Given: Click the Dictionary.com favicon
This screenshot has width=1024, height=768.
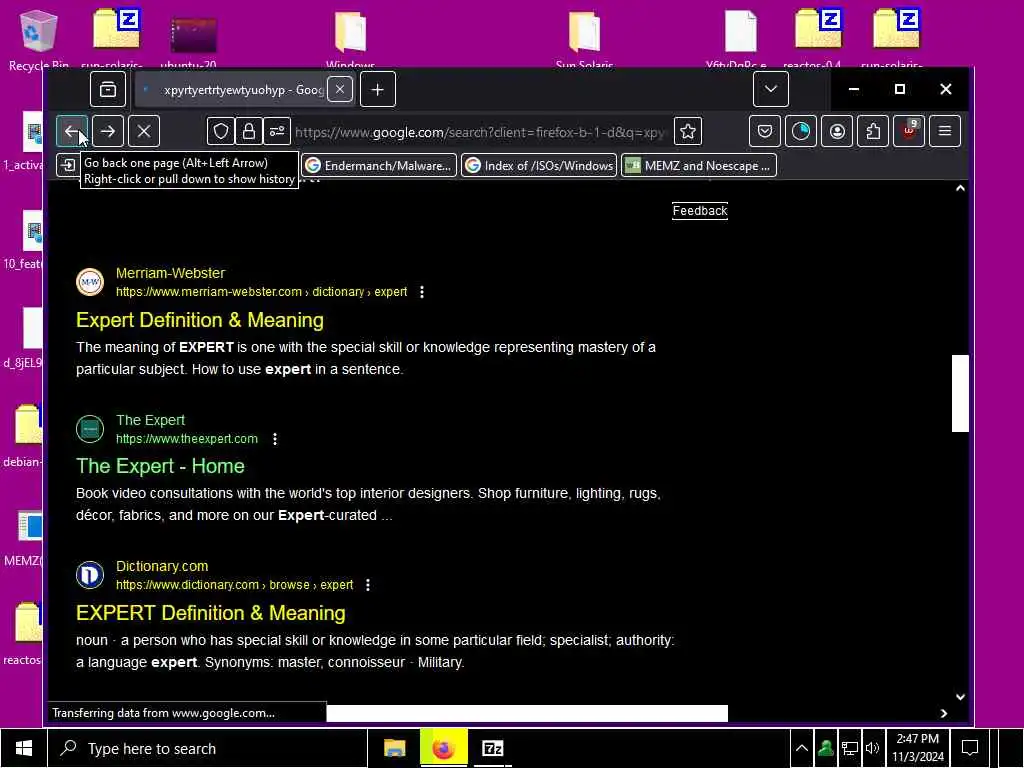Looking at the screenshot, I should pos(90,575).
